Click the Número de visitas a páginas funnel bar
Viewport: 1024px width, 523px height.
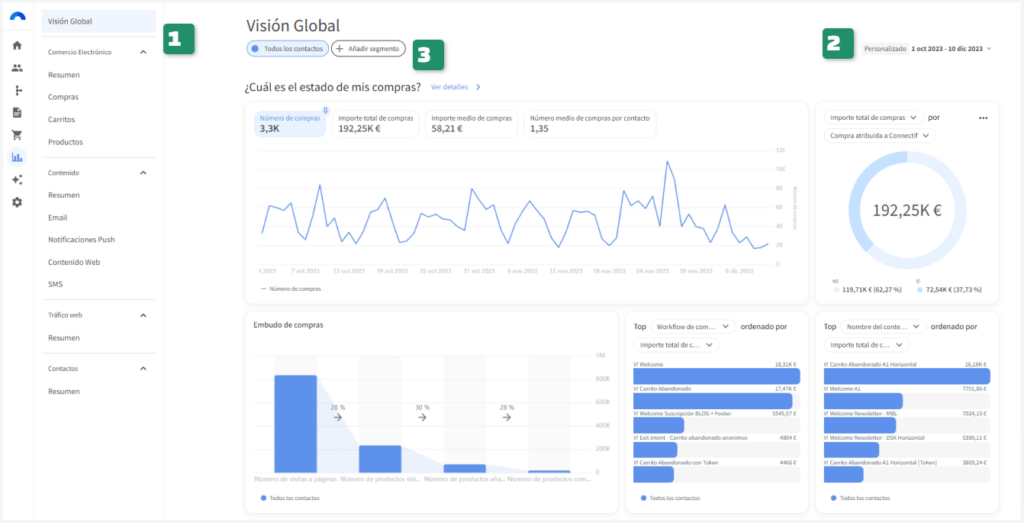click(296, 424)
